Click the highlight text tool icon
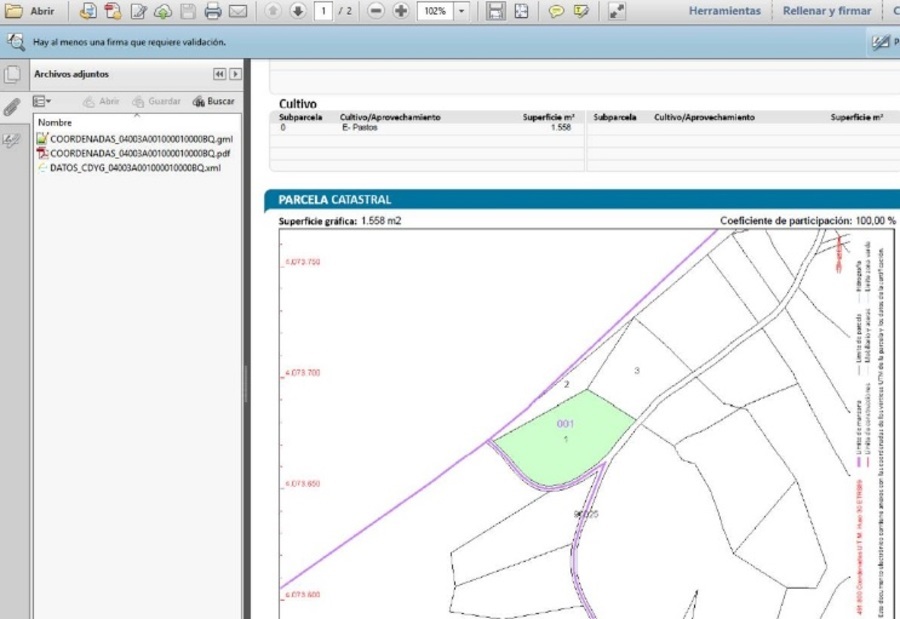Image resolution: width=900 pixels, height=619 pixels. (x=581, y=11)
